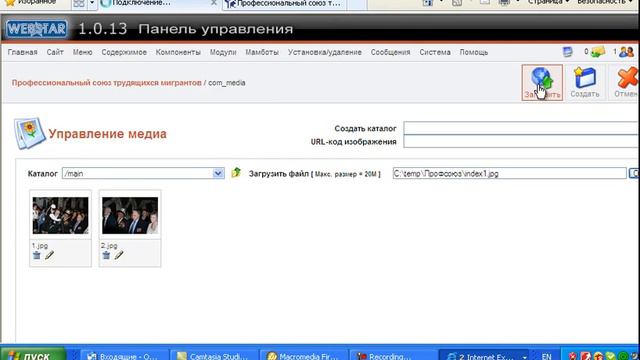640x360 pixels.
Task: Go up one directory with green arrow icon
Action: (236, 173)
